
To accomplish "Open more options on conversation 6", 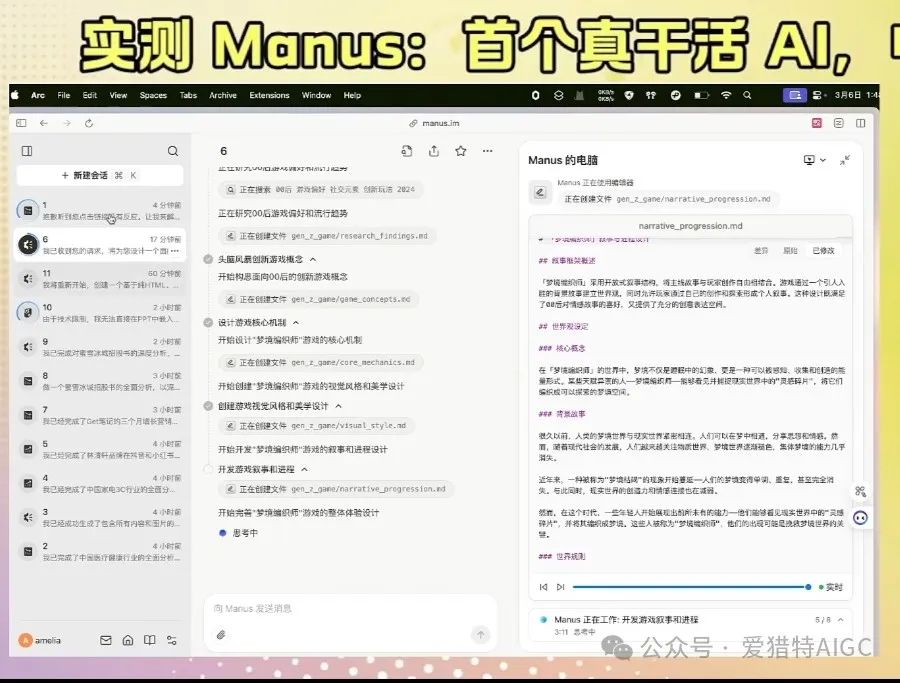I will click(175, 251).
